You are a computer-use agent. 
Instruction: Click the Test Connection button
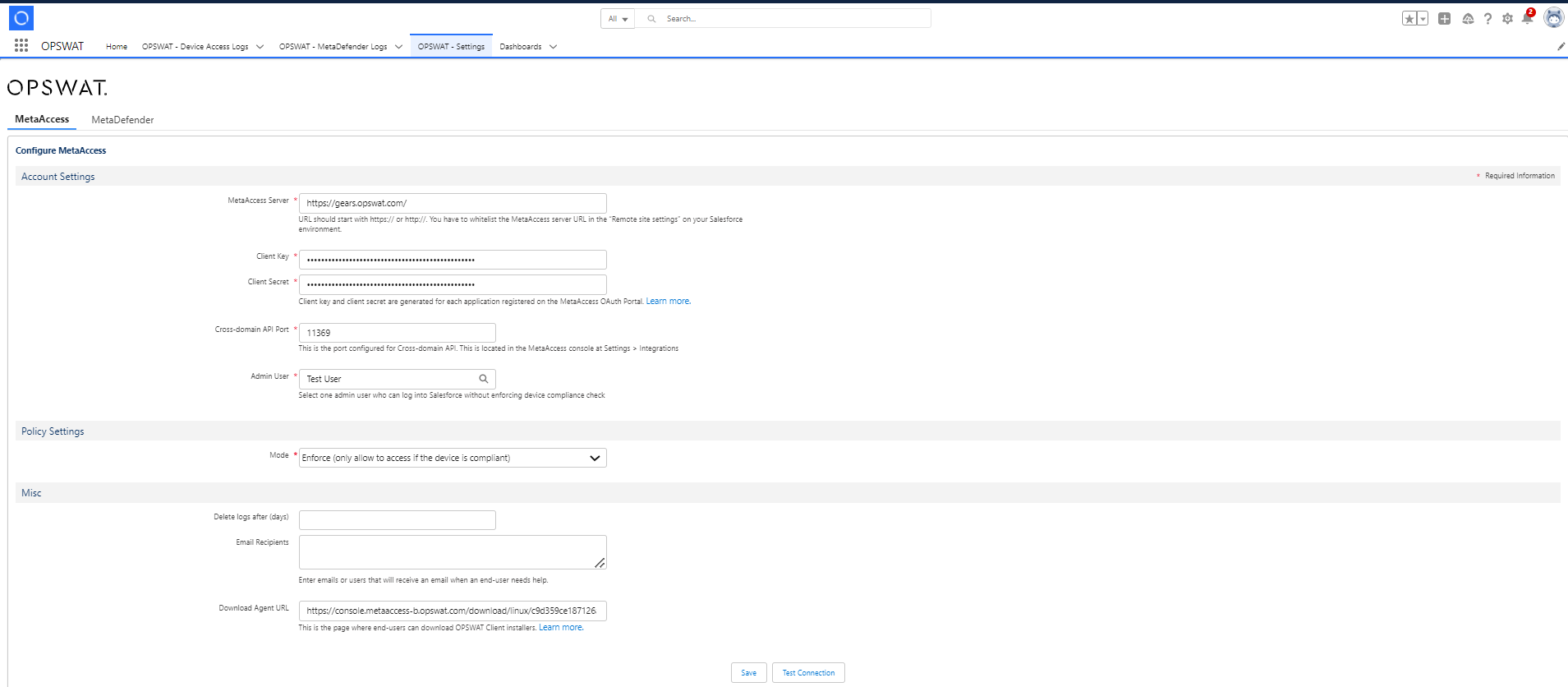tap(808, 673)
